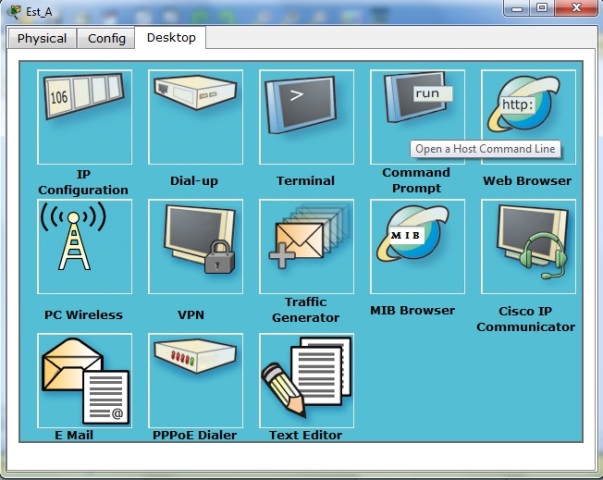603x480 pixels.
Task: Open the Terminal application
Action: tap(306, 117)
